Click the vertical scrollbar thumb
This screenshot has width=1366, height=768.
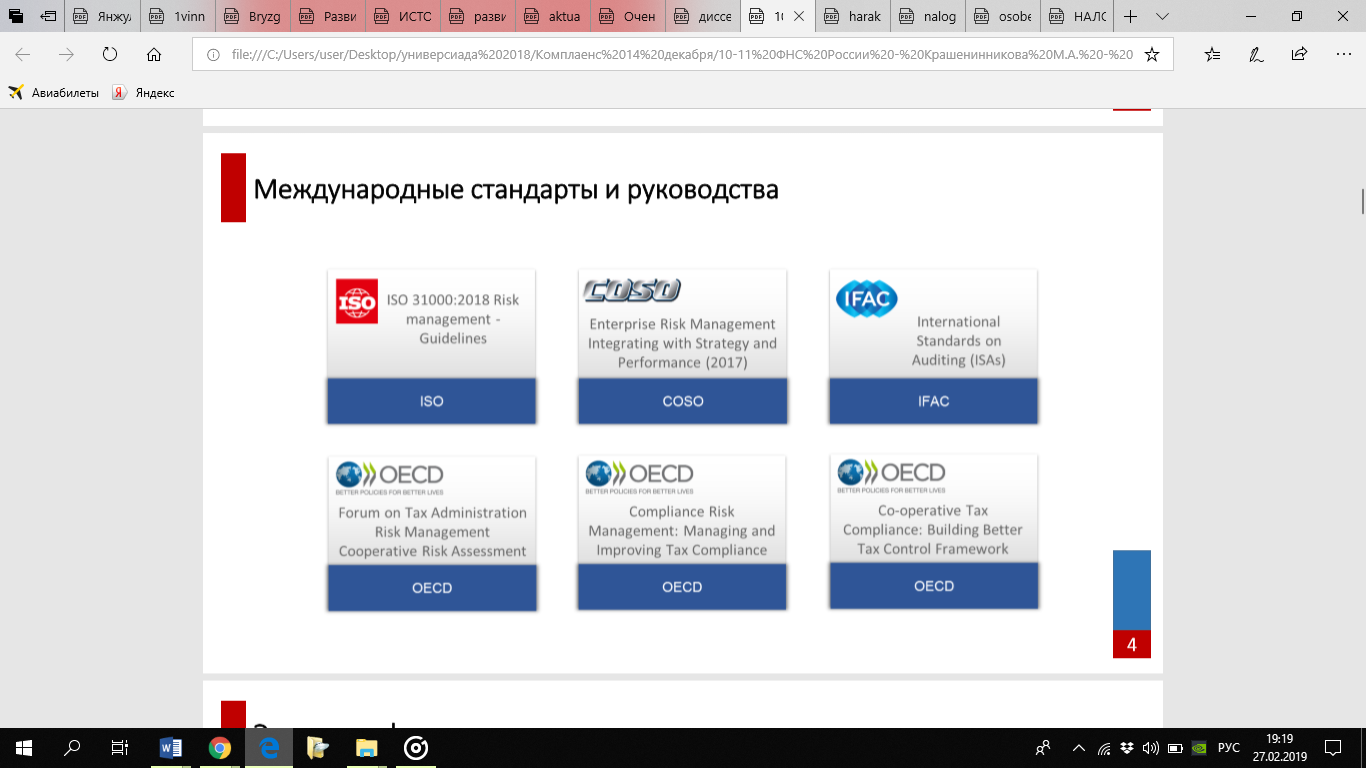point(1362,200)
